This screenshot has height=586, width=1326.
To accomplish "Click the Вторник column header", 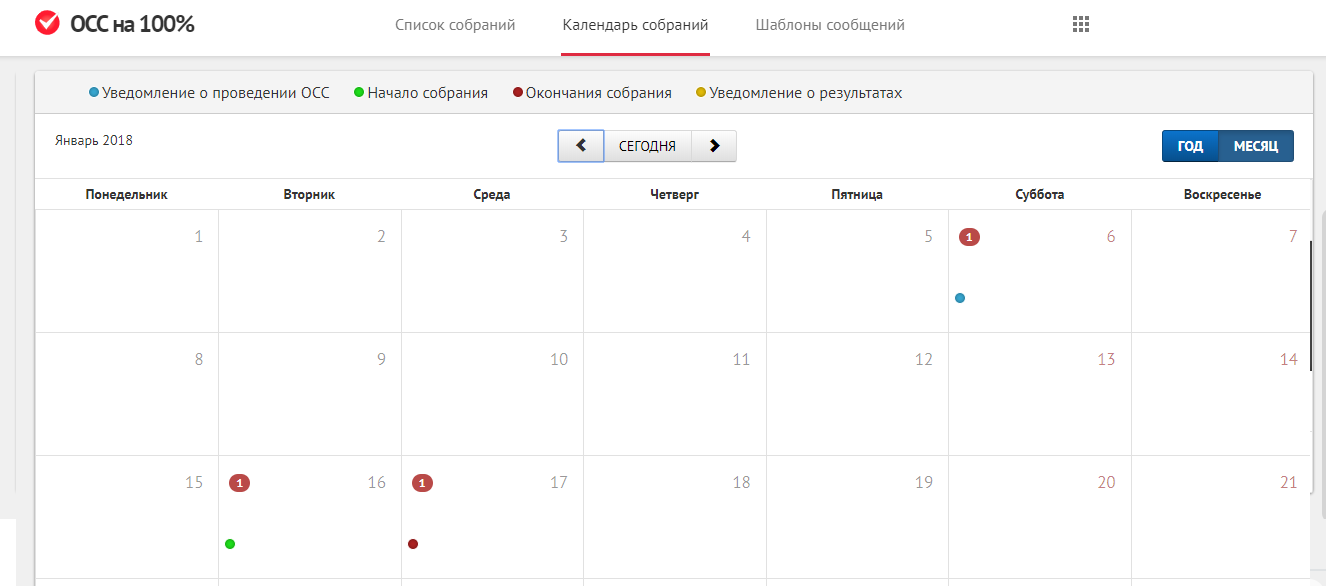I will (x=309, y=195).
